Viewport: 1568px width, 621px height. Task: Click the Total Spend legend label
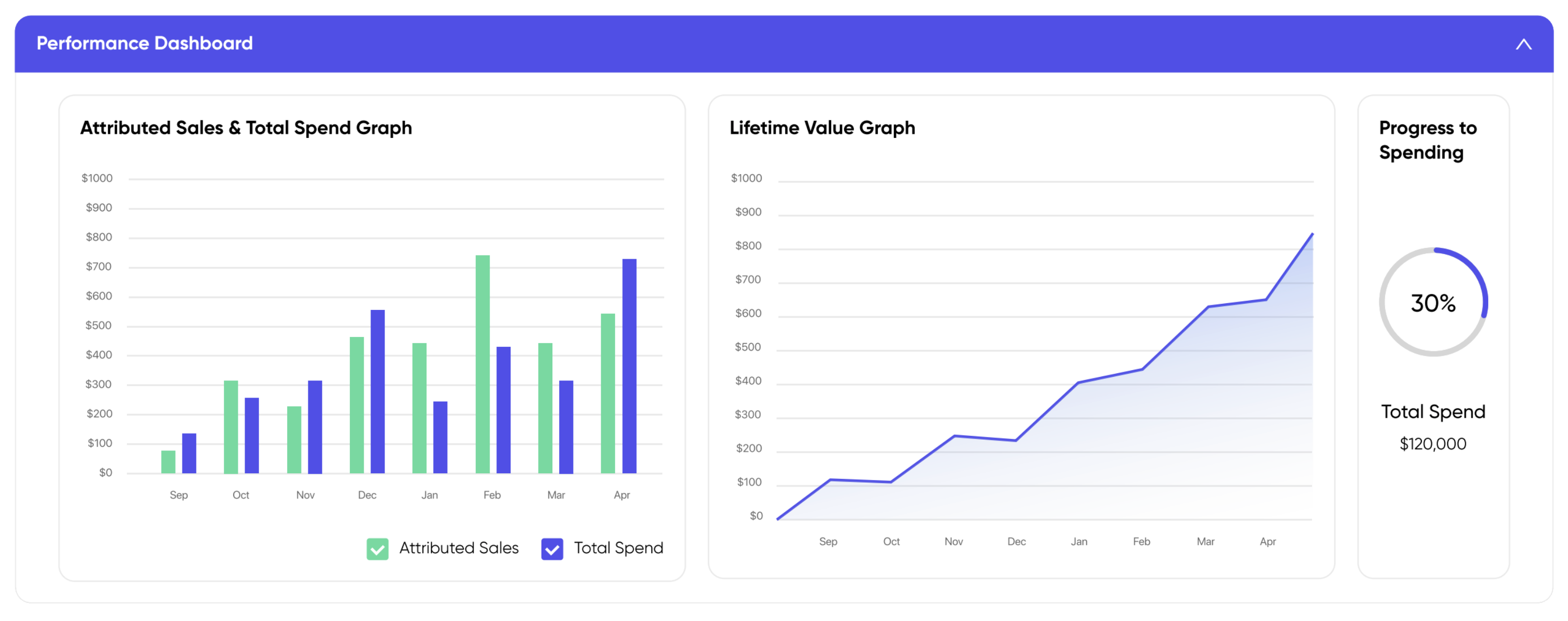[x=618, y=548]
